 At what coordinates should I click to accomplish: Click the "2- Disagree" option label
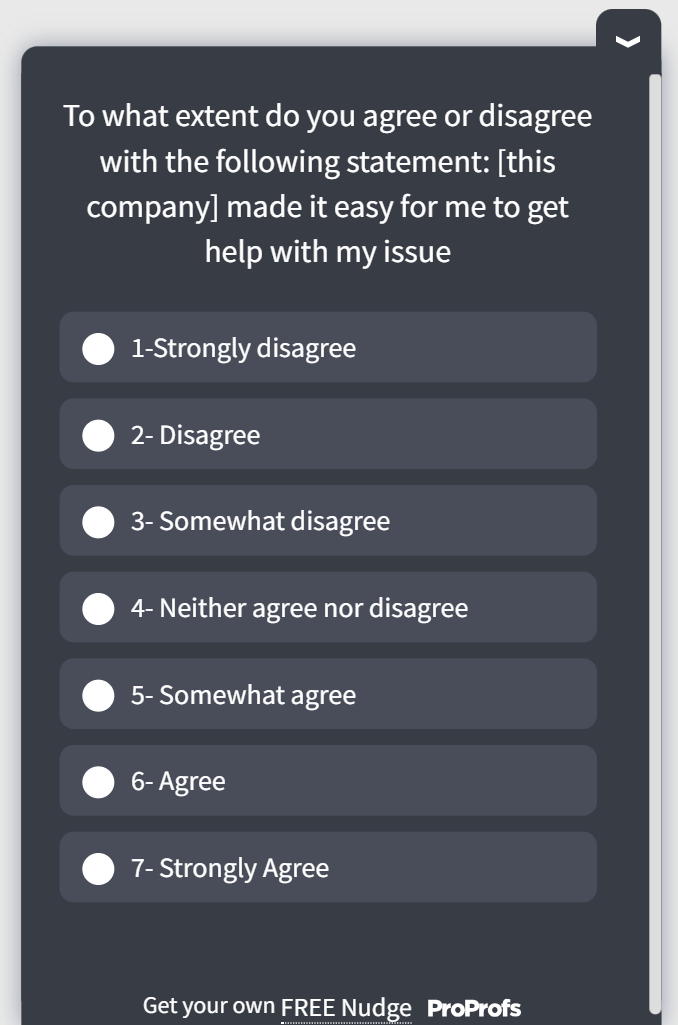(195, 436)
